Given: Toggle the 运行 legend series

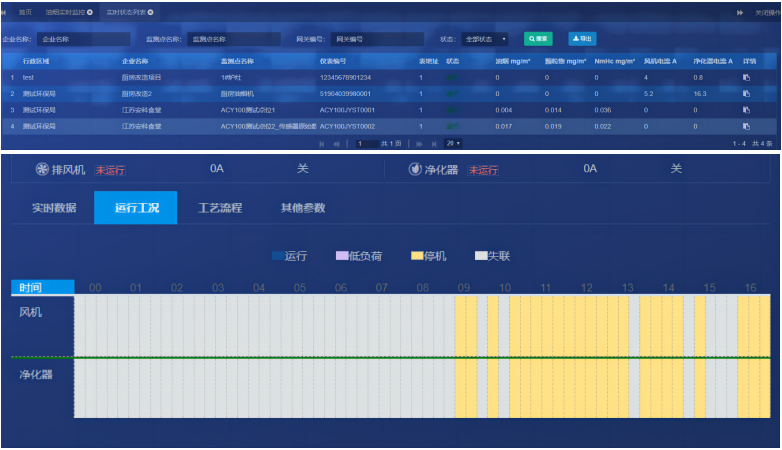Looking at the screenshot, I should [x=287, y=256].
